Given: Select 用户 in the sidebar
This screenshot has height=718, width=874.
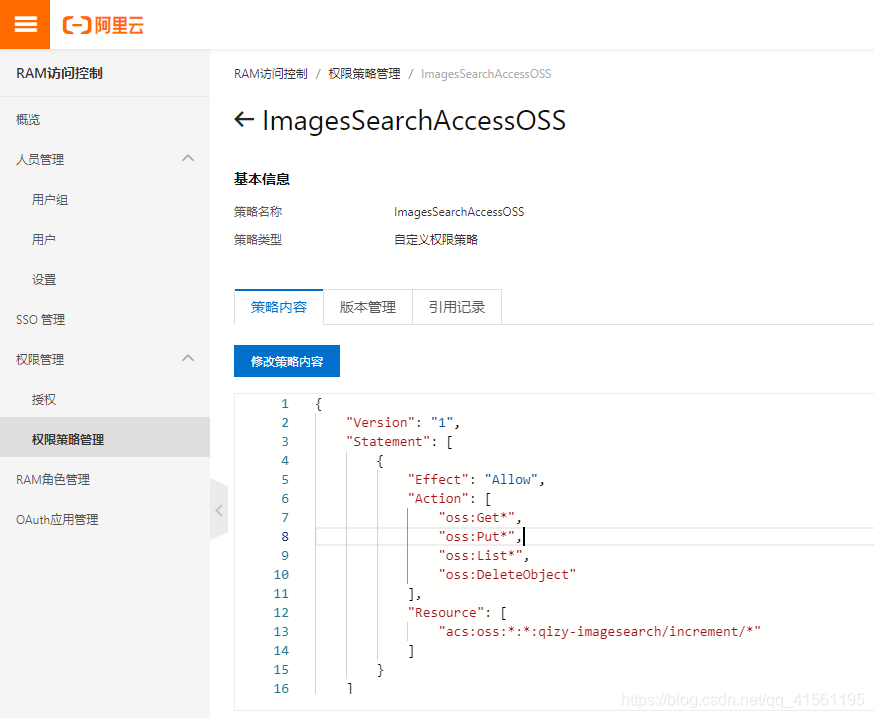Looking at the screenshot, I should coord(43,240).
